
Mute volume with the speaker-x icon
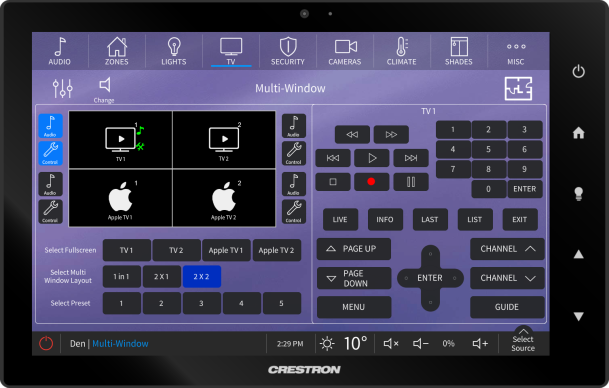391,343
